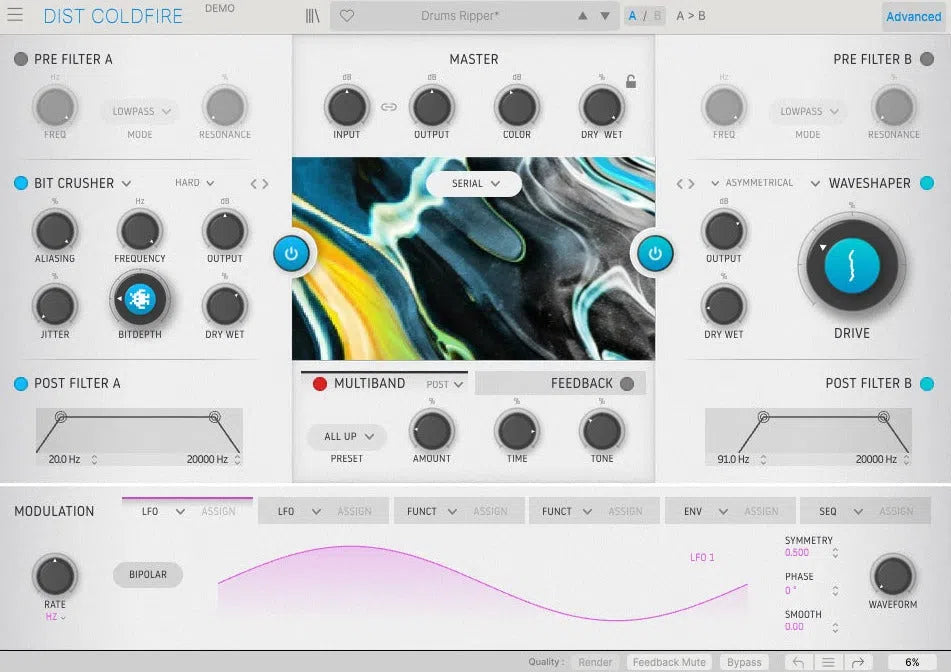Redo using the forward arrow icon
The height and width of the screenshot is (672, 951).
click(x=857, y=661)
